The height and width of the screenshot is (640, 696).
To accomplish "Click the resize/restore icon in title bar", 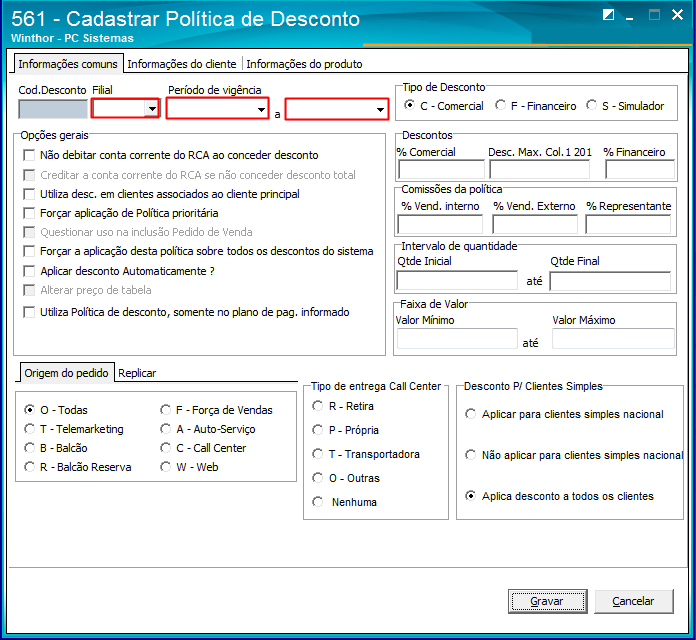I will [x=609, y=15].
